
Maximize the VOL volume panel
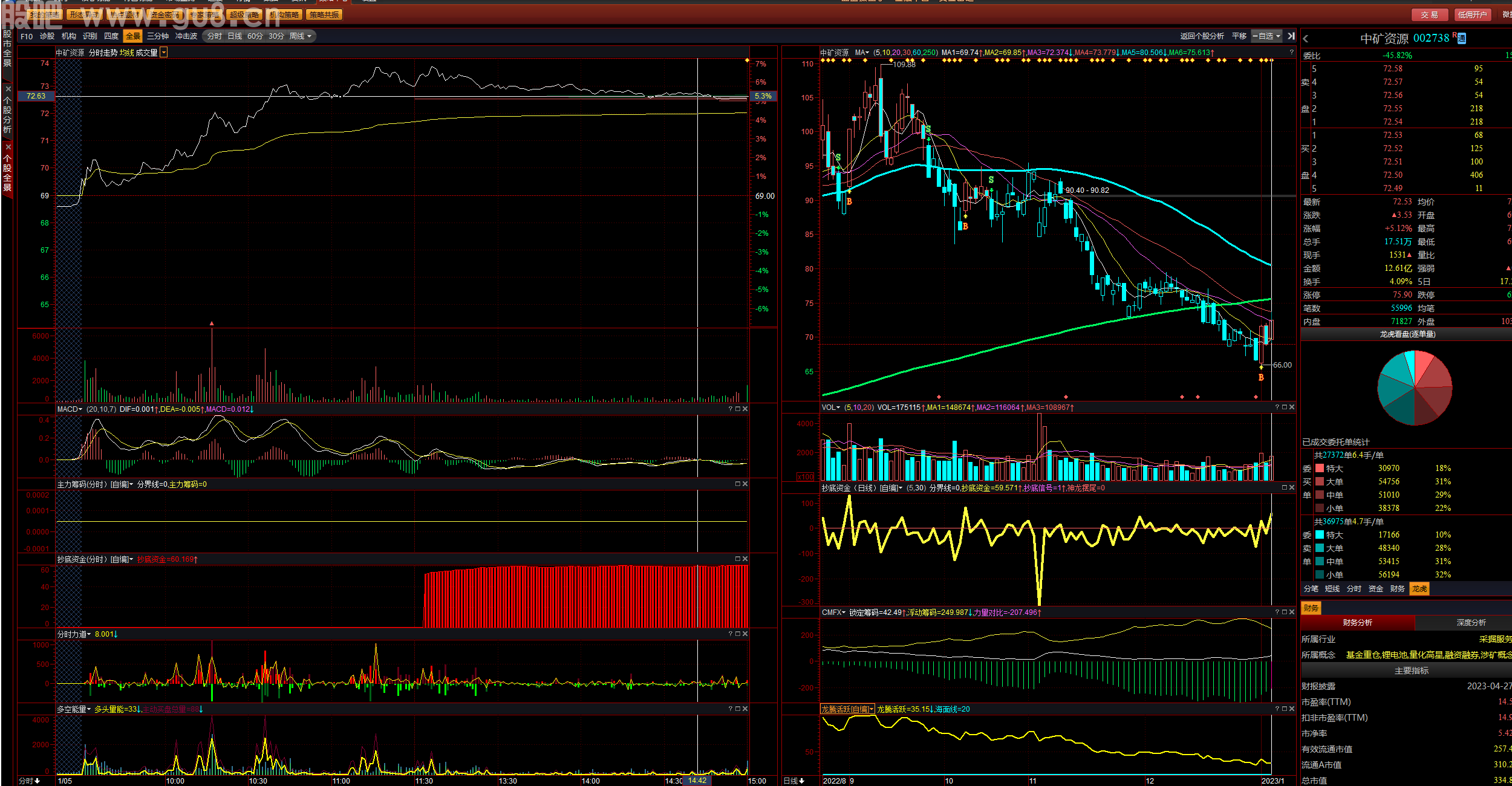point(1285,408)
